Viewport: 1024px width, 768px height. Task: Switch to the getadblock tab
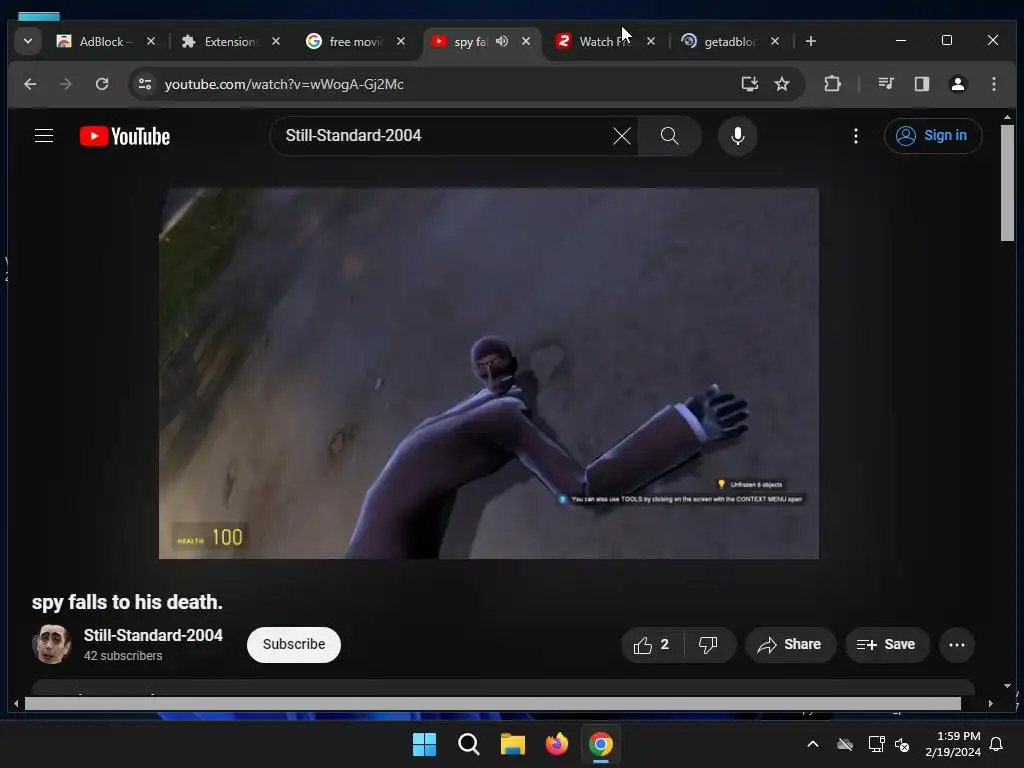pos(729,42)
